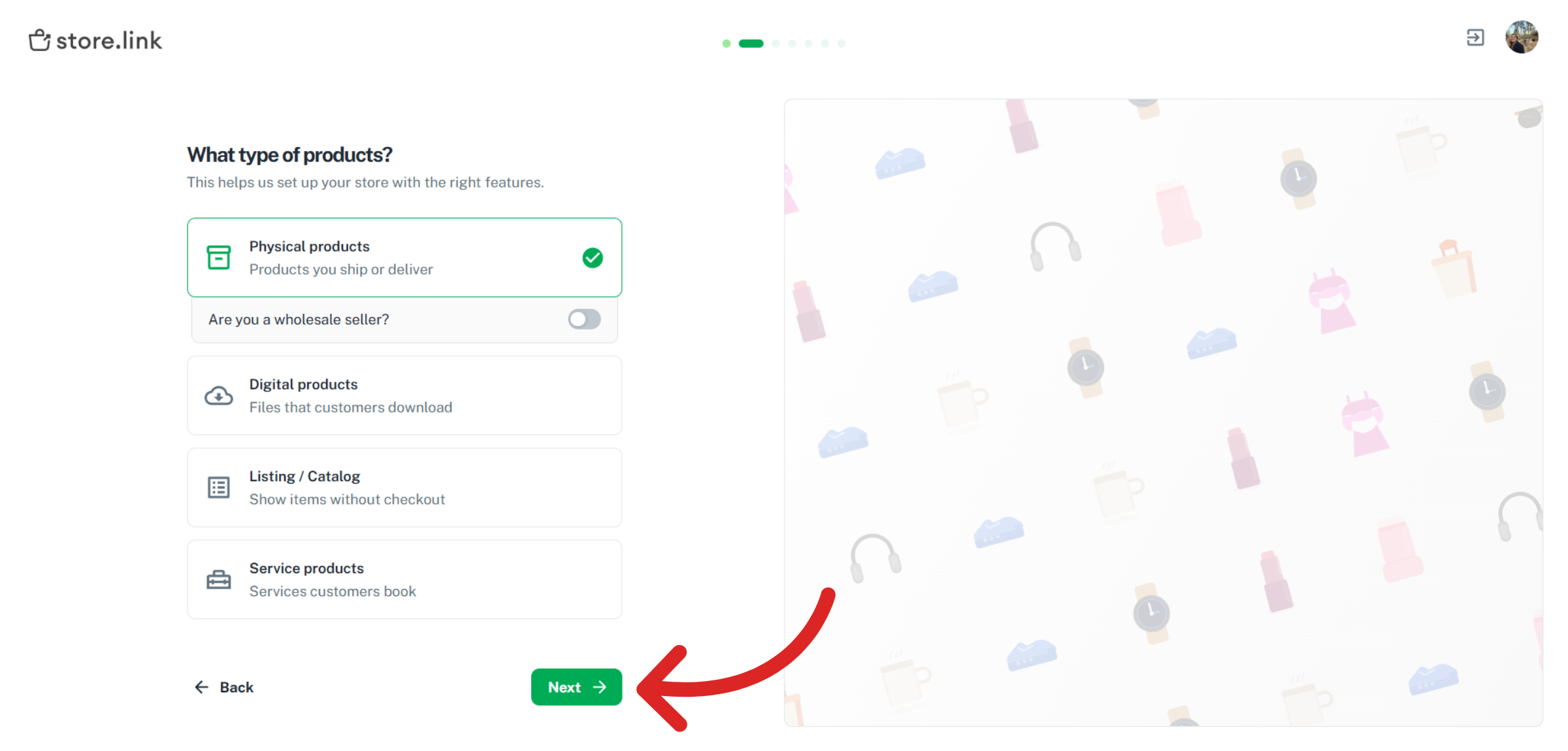1568x751 pixels.
Task: Click the Listing / Catalog list icon
Action: point(219,487)
